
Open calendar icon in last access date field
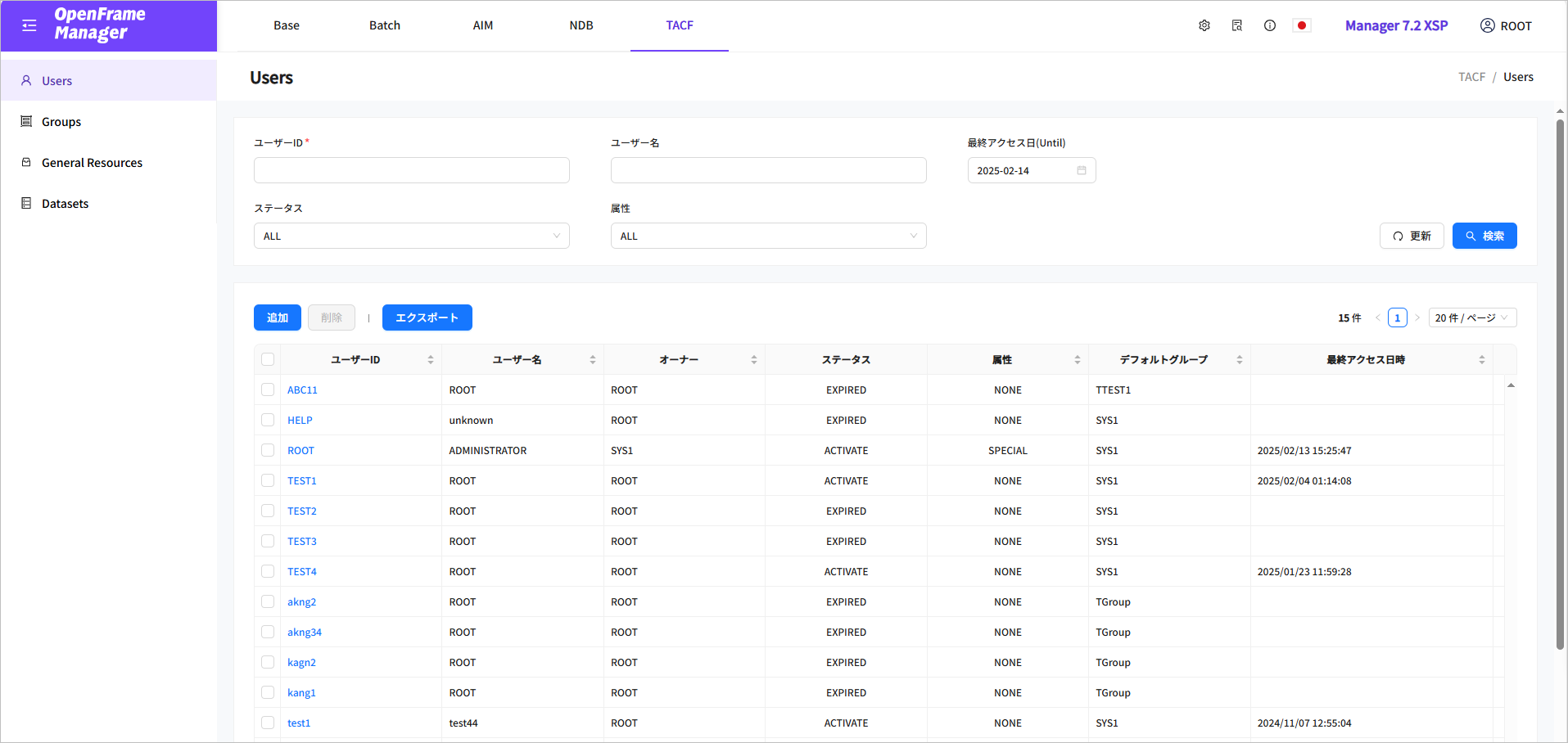pyautogui.click(x=1081, y=170)
